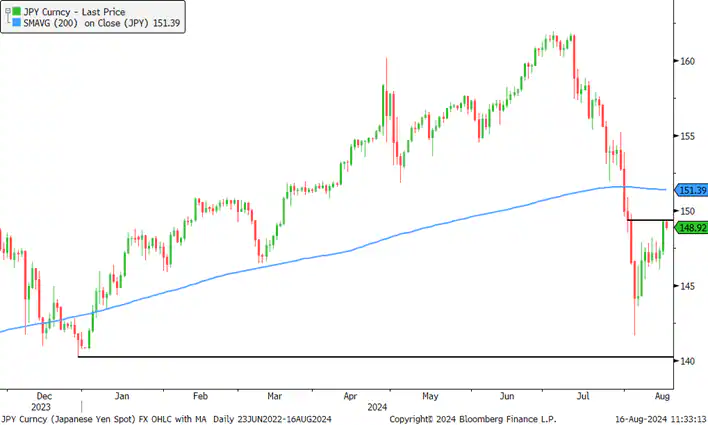Click the Mar month label on the x-axis
This screenshot has height=425, width=708.
pos(275,396)
